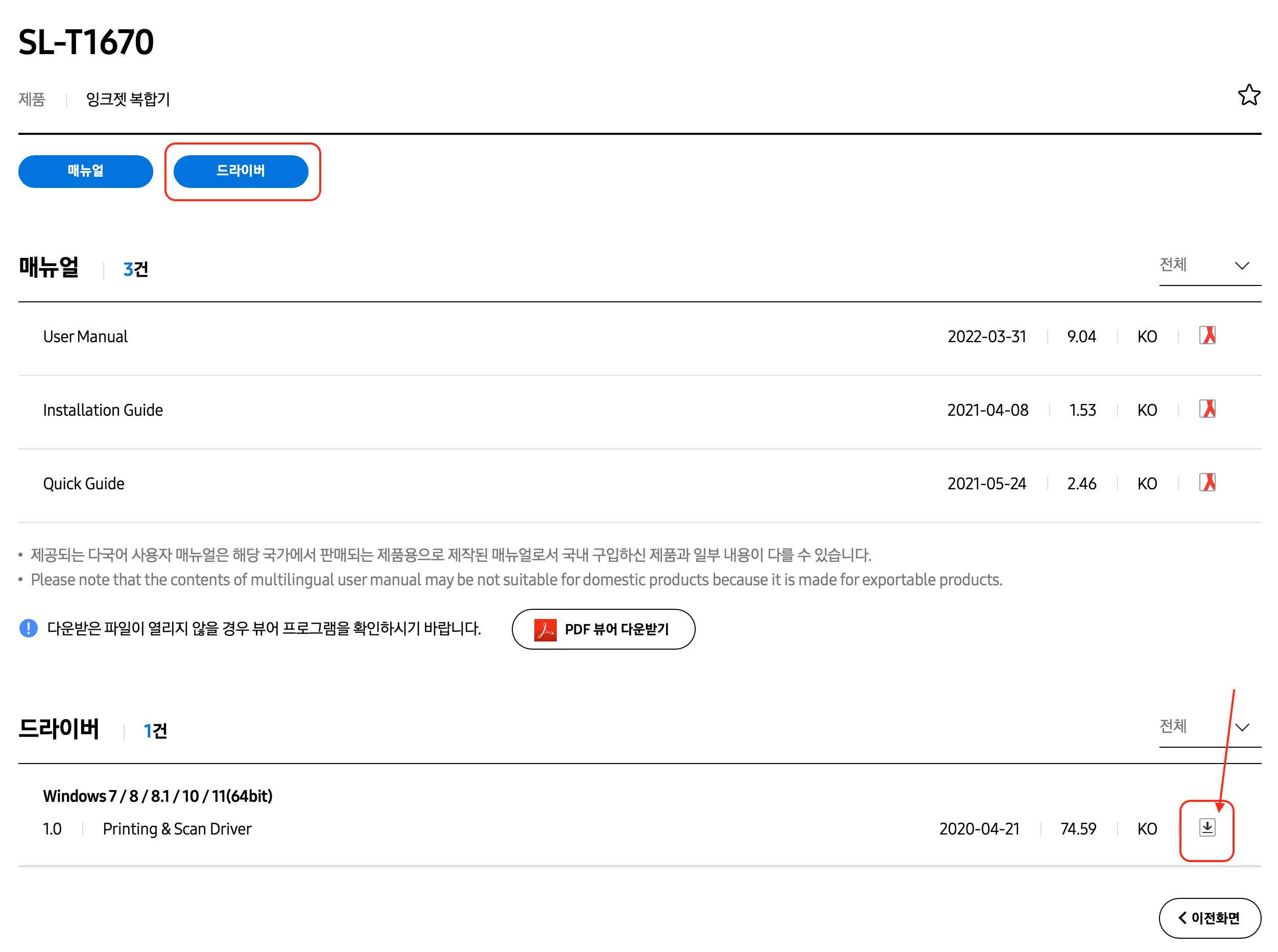This screenshot has height=952, width=1278.
Task: Download the User Manual PDF icon
Action: (x=1206, y=336)
